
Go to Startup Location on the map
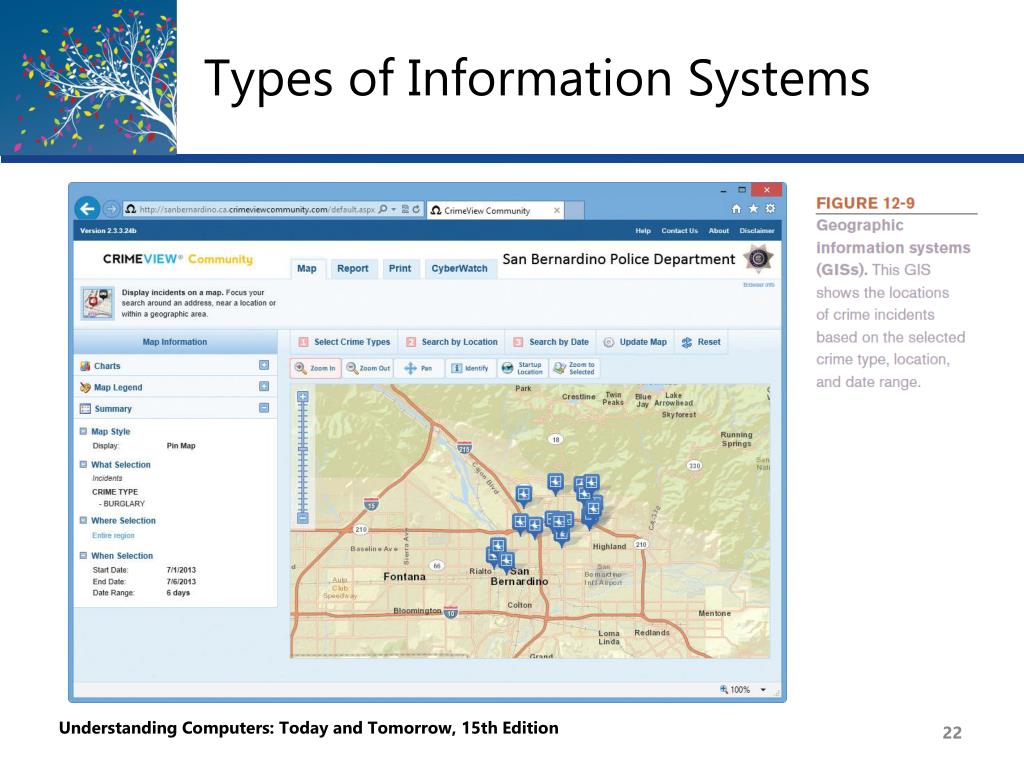click(522, 368)
